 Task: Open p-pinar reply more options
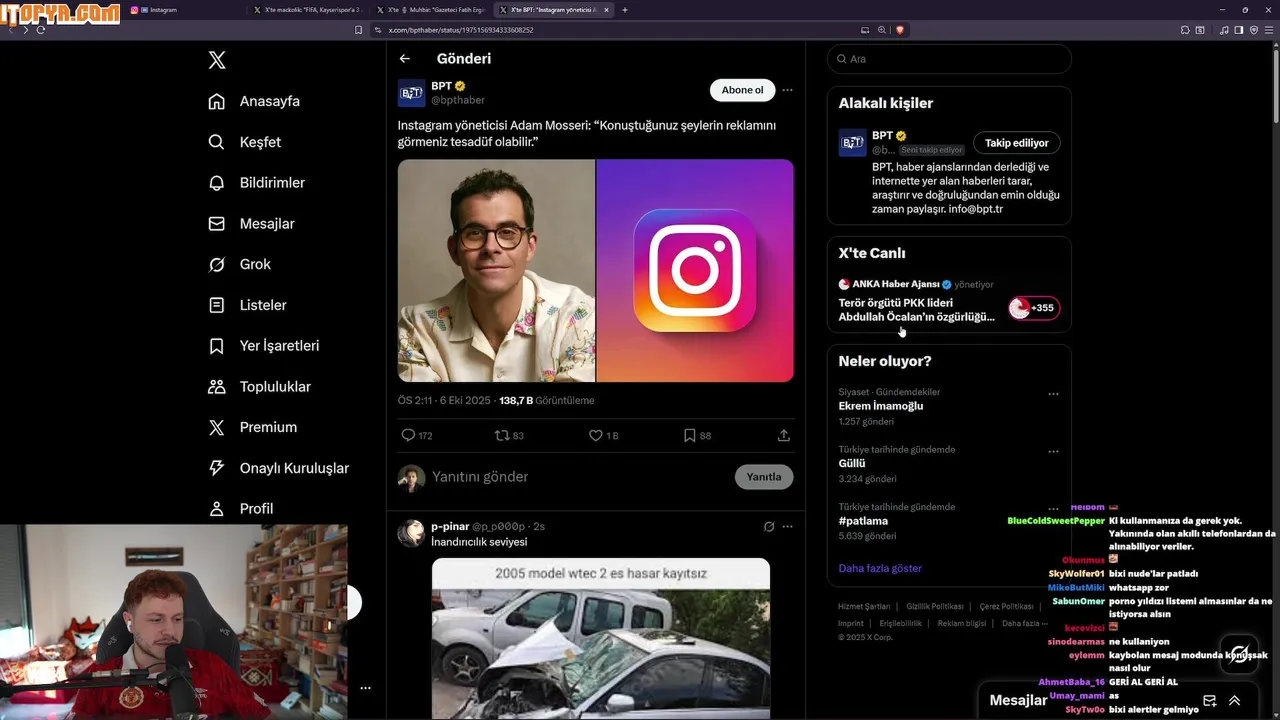[787, 526]
